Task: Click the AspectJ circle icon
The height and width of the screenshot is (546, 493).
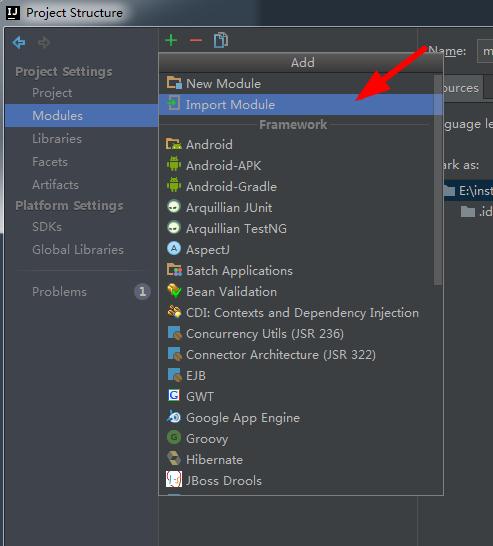Action: coord(174,249)
